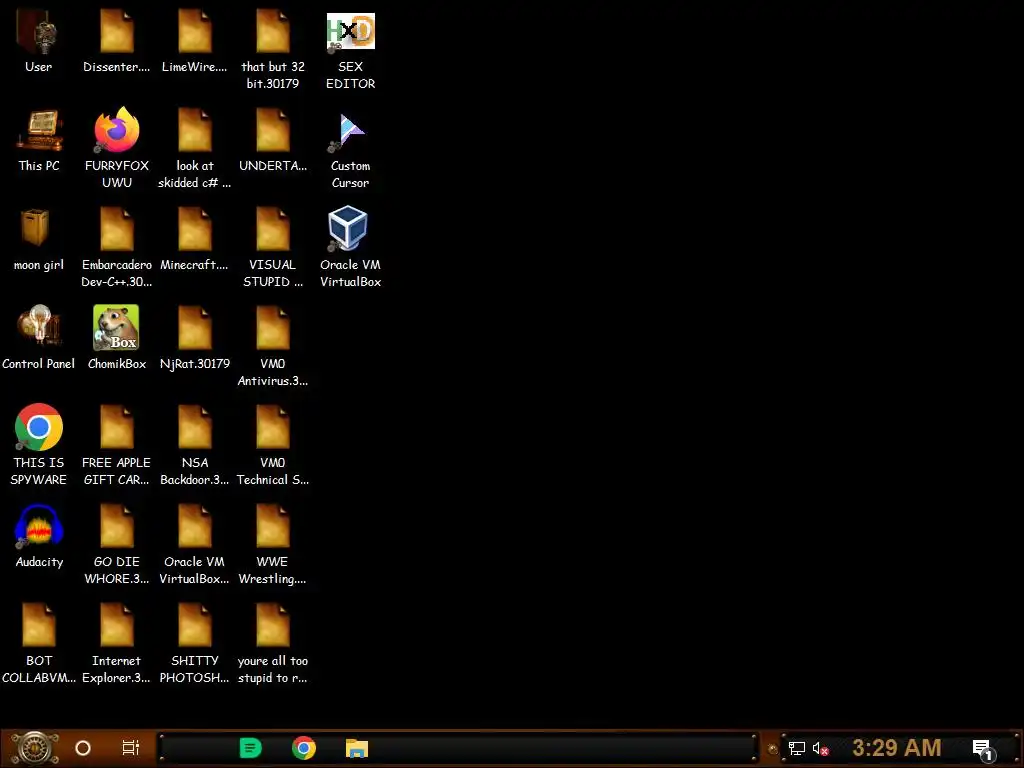Screen dimensions: 1024x768
Task: Select the LimeWire desktop file
Action: tap(195, 40)
